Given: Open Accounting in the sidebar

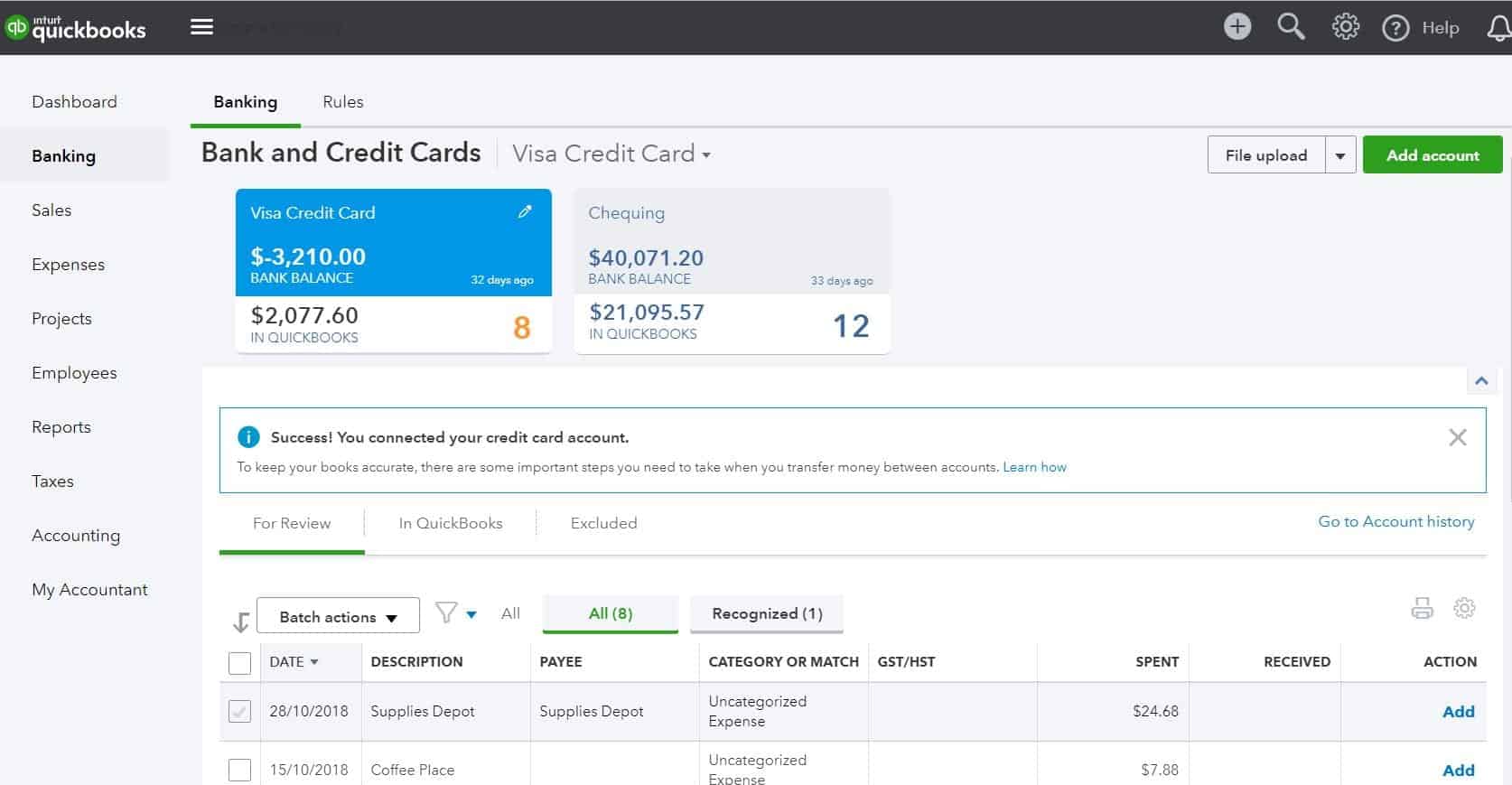Looking at the screenshot, I should [x=76, y=536].
